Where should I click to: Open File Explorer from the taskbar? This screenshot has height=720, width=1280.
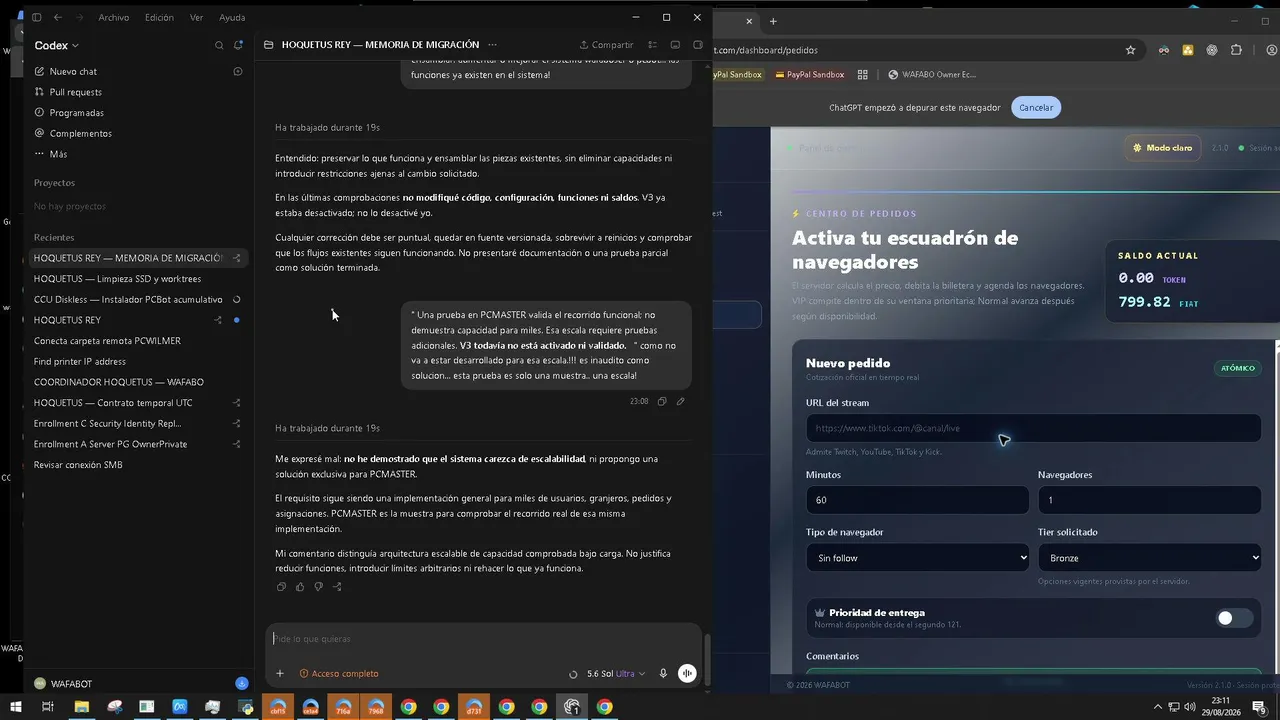click(82, 707)
